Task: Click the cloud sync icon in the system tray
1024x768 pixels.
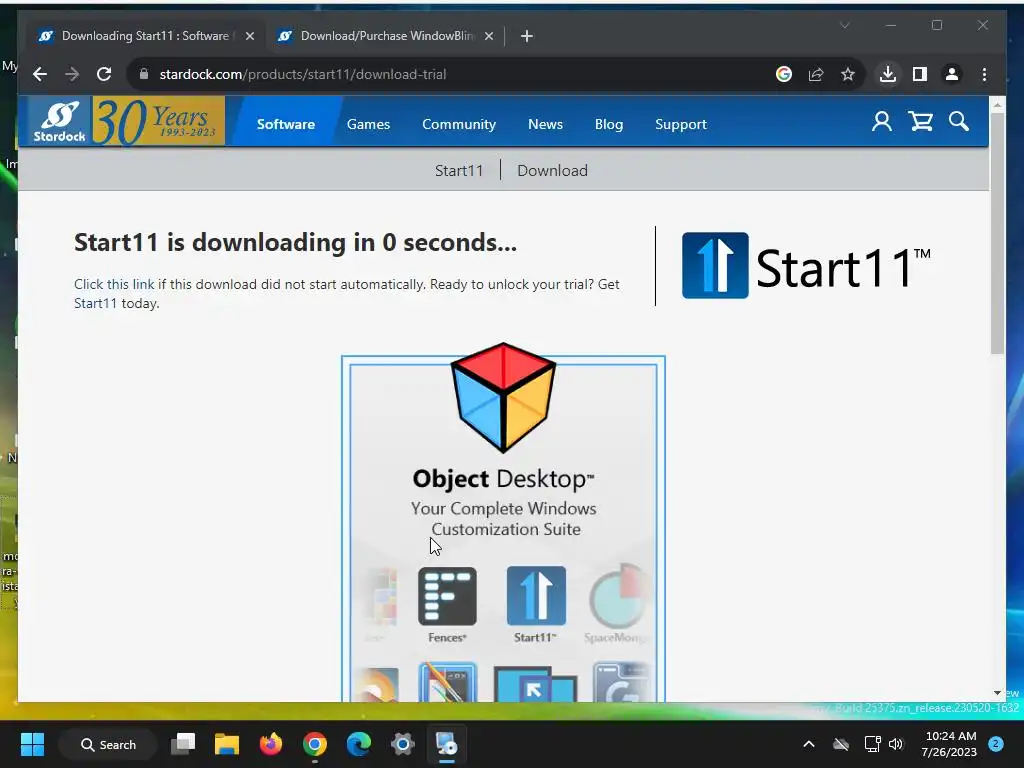Action: click(841, 744)
